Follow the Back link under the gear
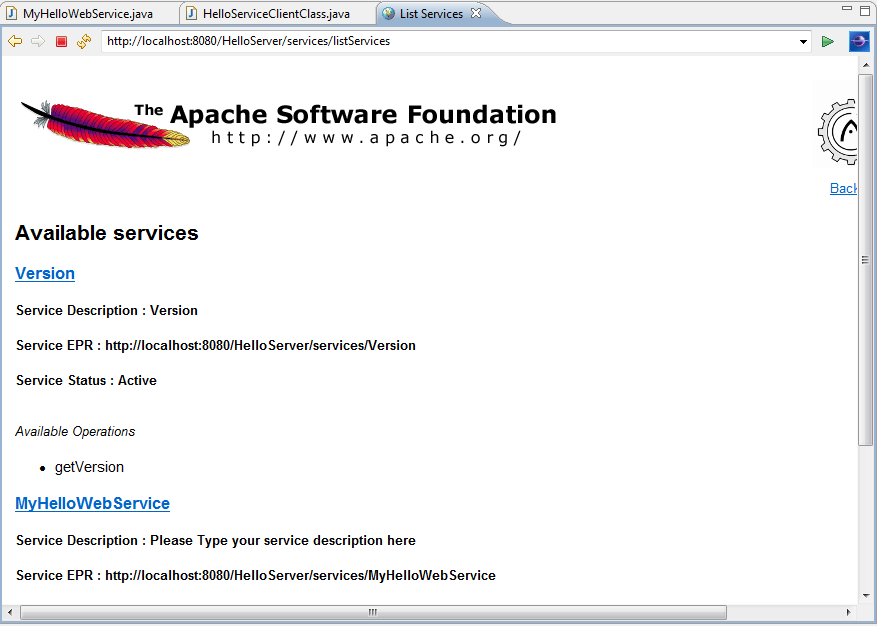The image size is (877, 626). coord(843,188)
